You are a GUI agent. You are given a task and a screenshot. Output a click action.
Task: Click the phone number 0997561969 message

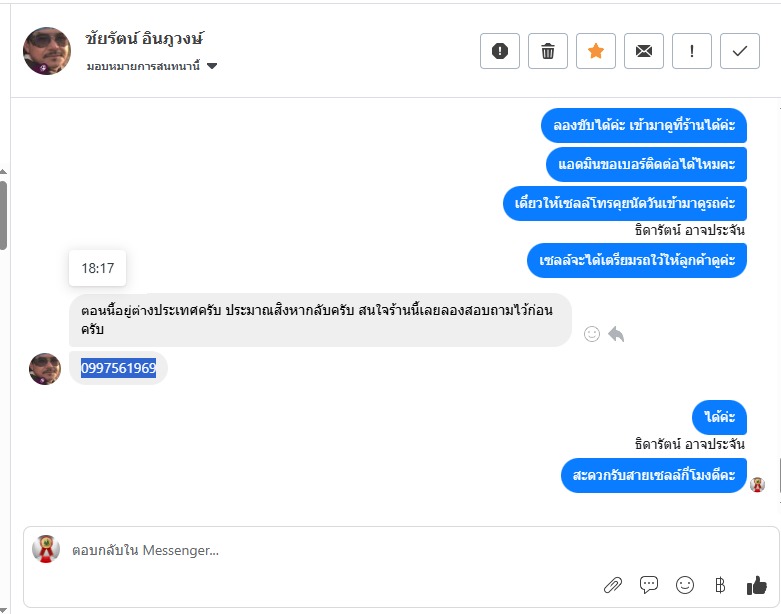pyautogui.click(x=118, y=369)
